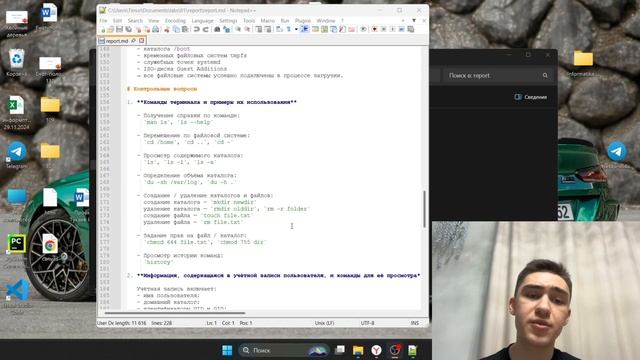Click the Save recorded macro icon
The width and height of the screenshot is (640, 360).
(x=411, y=29)
